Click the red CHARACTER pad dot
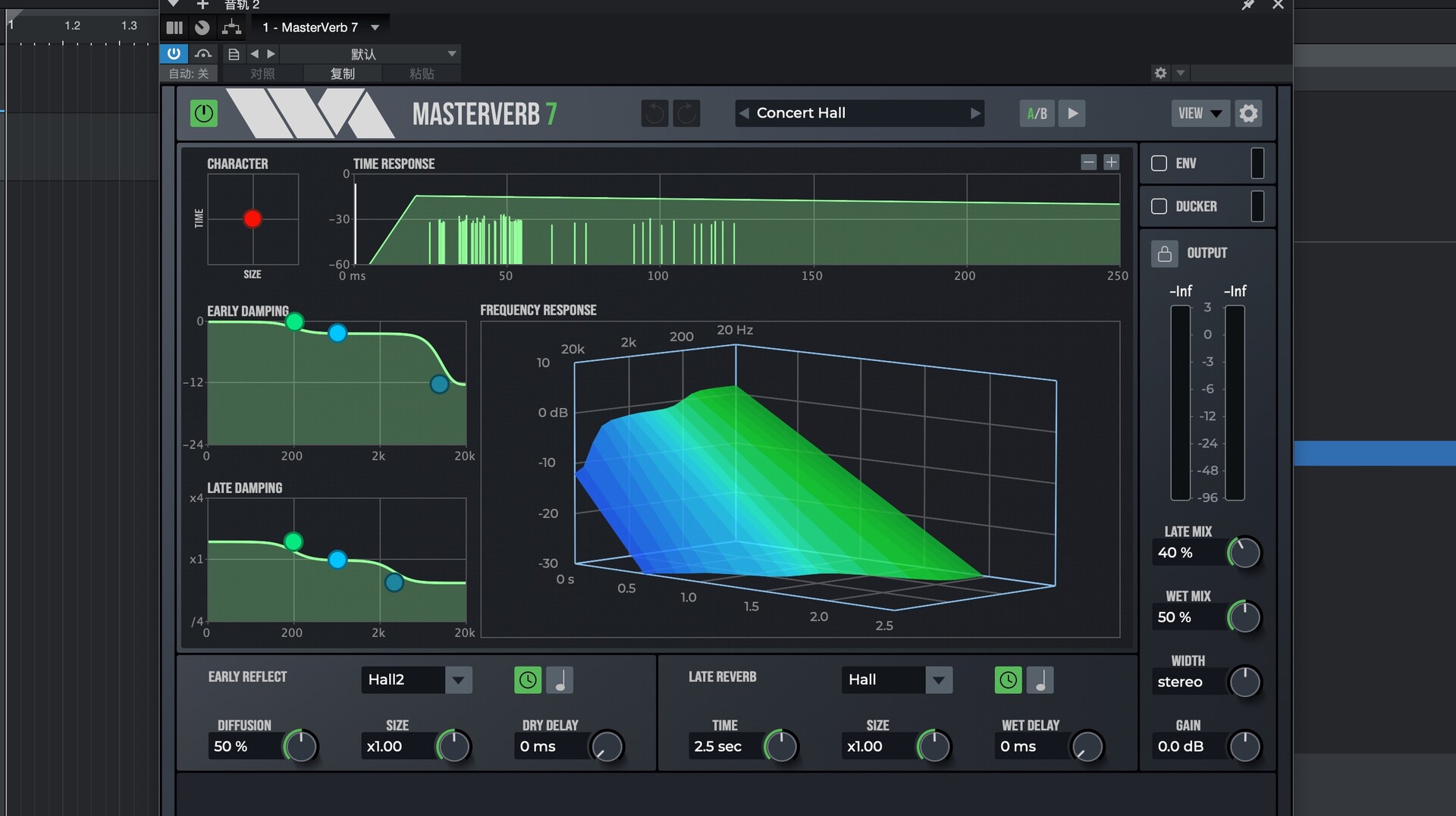The image size is (1456, 816). click(x=253, y=219)
